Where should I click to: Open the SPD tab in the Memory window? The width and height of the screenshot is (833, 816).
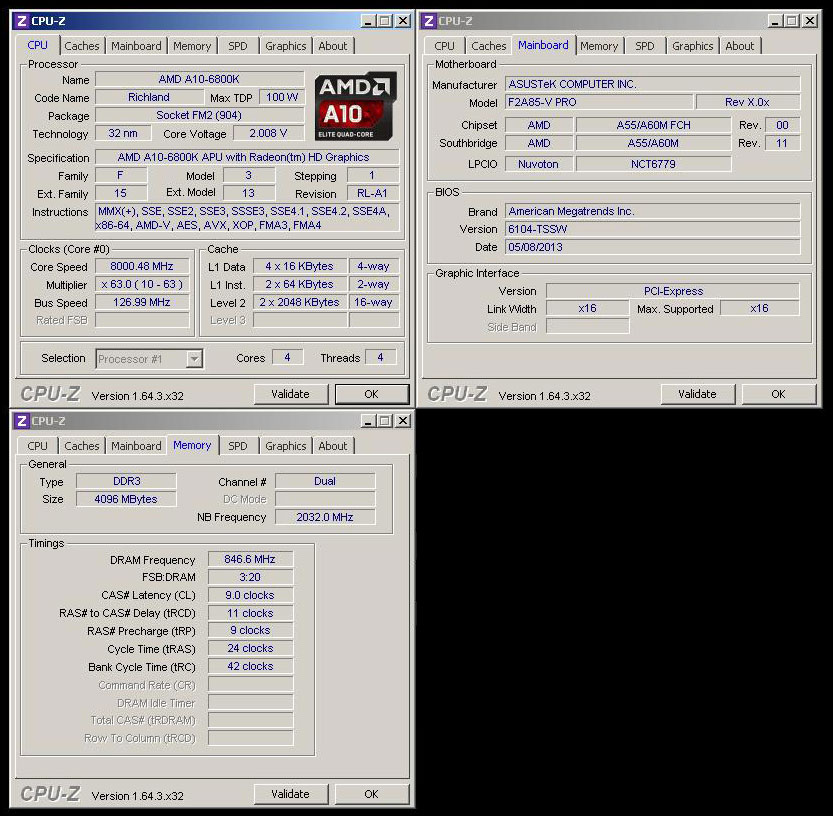point(237,446)
